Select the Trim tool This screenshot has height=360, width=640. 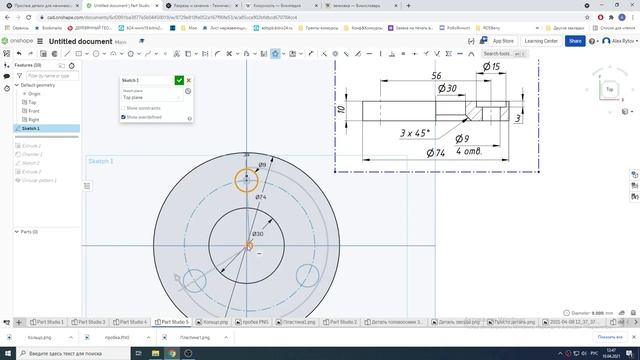pos(229,53)
